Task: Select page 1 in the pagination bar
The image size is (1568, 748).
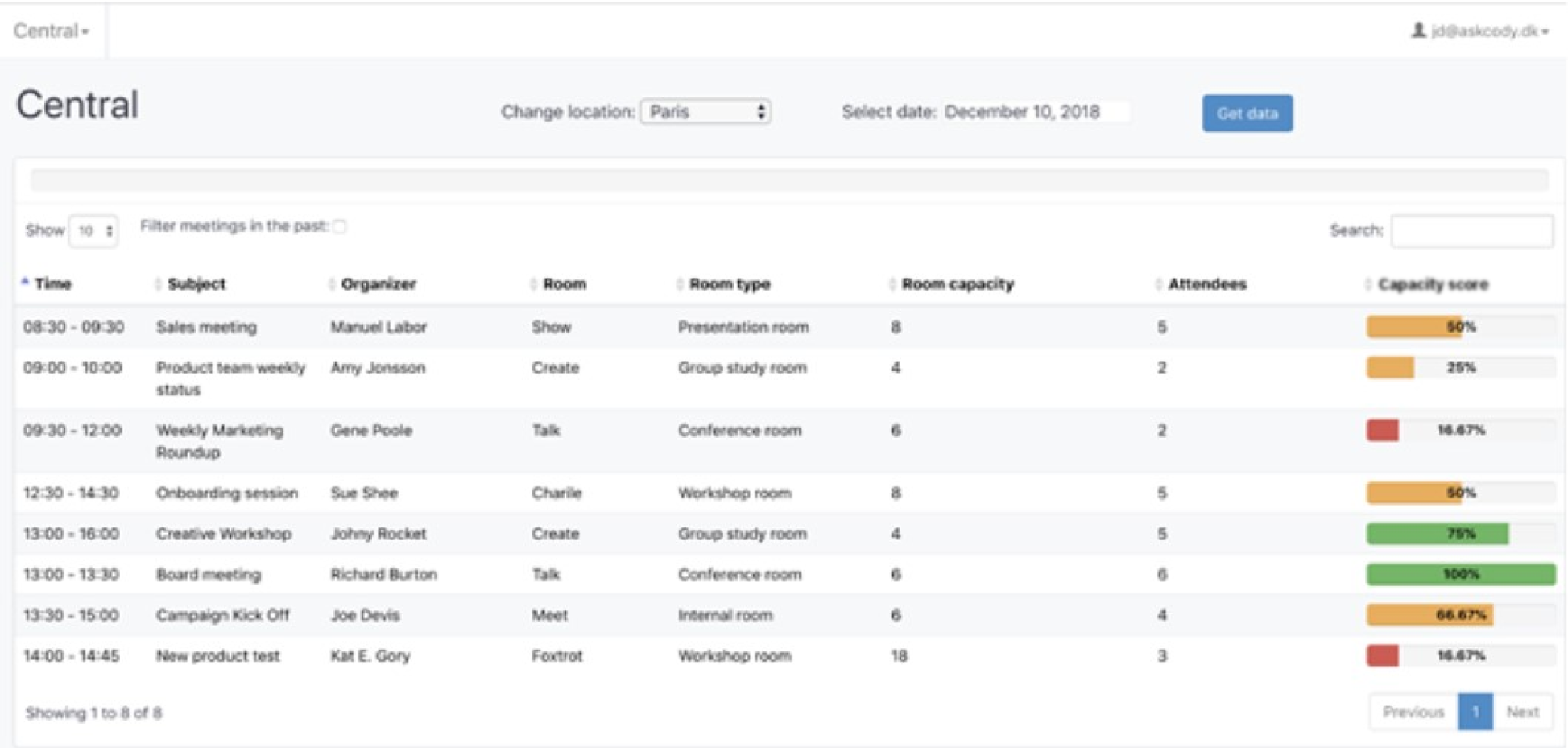Action: 1475,712
